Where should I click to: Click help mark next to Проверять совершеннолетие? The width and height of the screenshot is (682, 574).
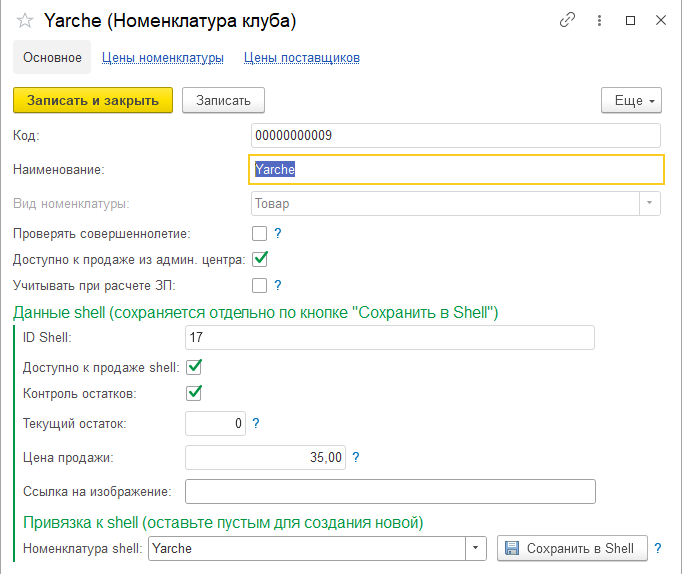[x=278, y=233]
